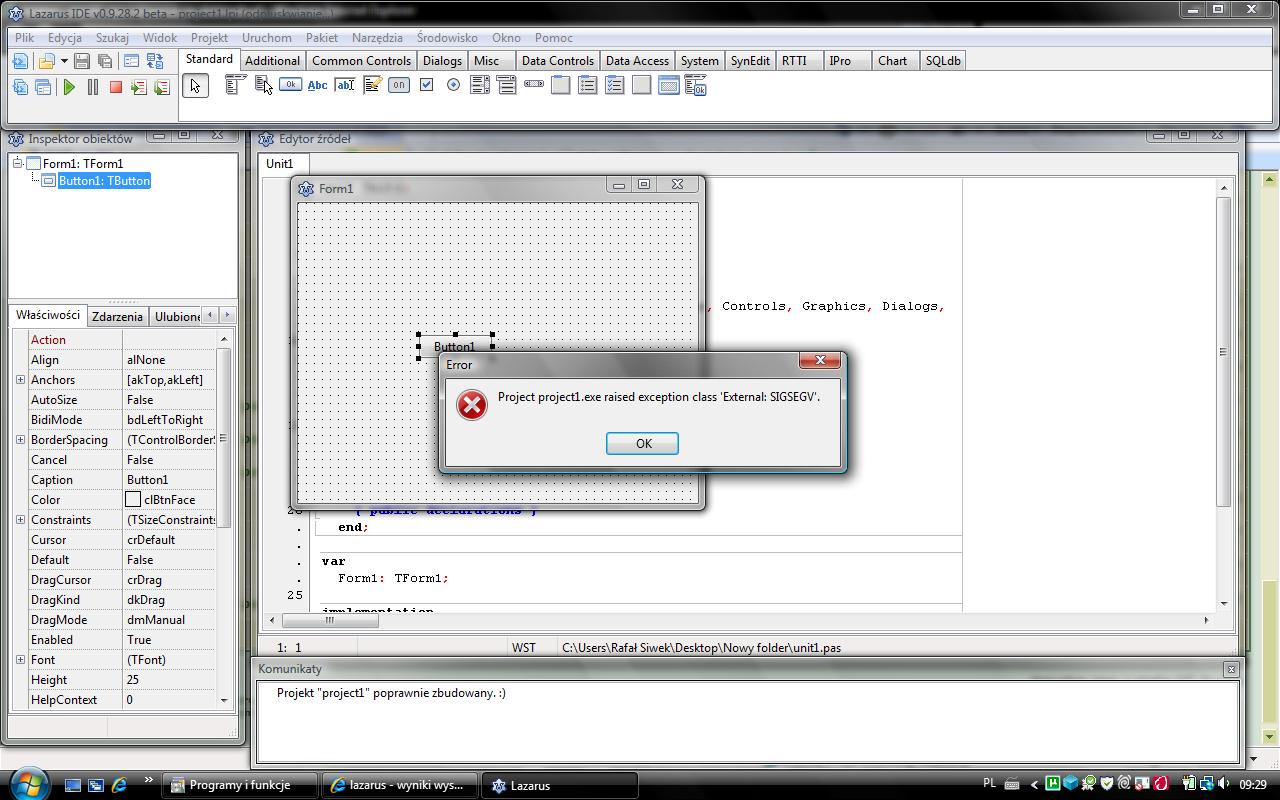The image size is (1280, 800).
Task: Click the Windows Start orb
Action: tap(28, 782)
